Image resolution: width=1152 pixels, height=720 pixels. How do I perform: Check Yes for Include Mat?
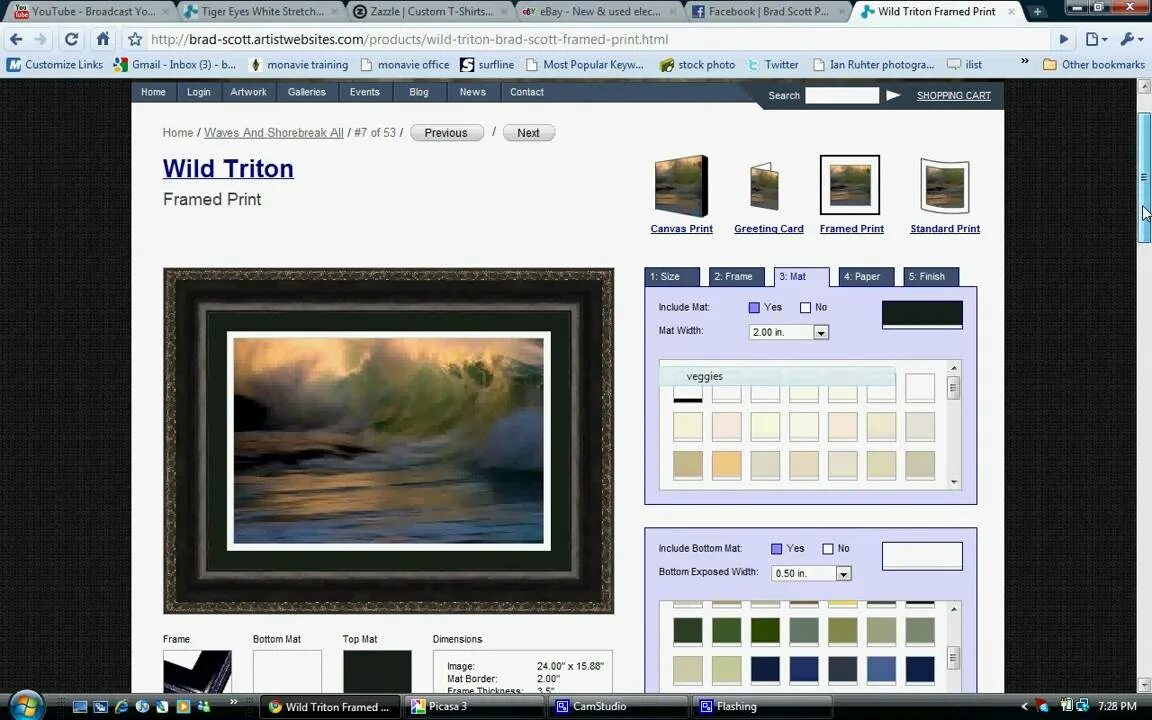(754, 308)
